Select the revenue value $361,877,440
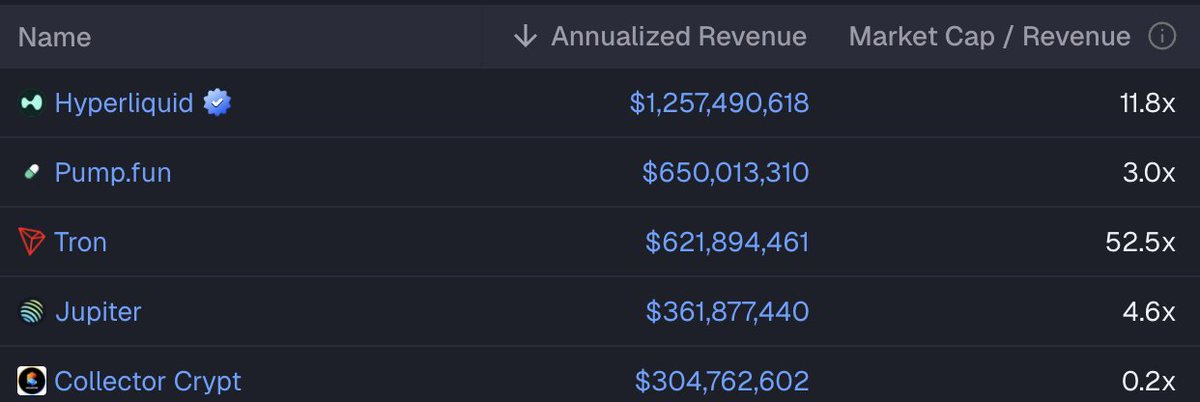The width and height of the screenshot is (1200, 402). coord(727,312)
